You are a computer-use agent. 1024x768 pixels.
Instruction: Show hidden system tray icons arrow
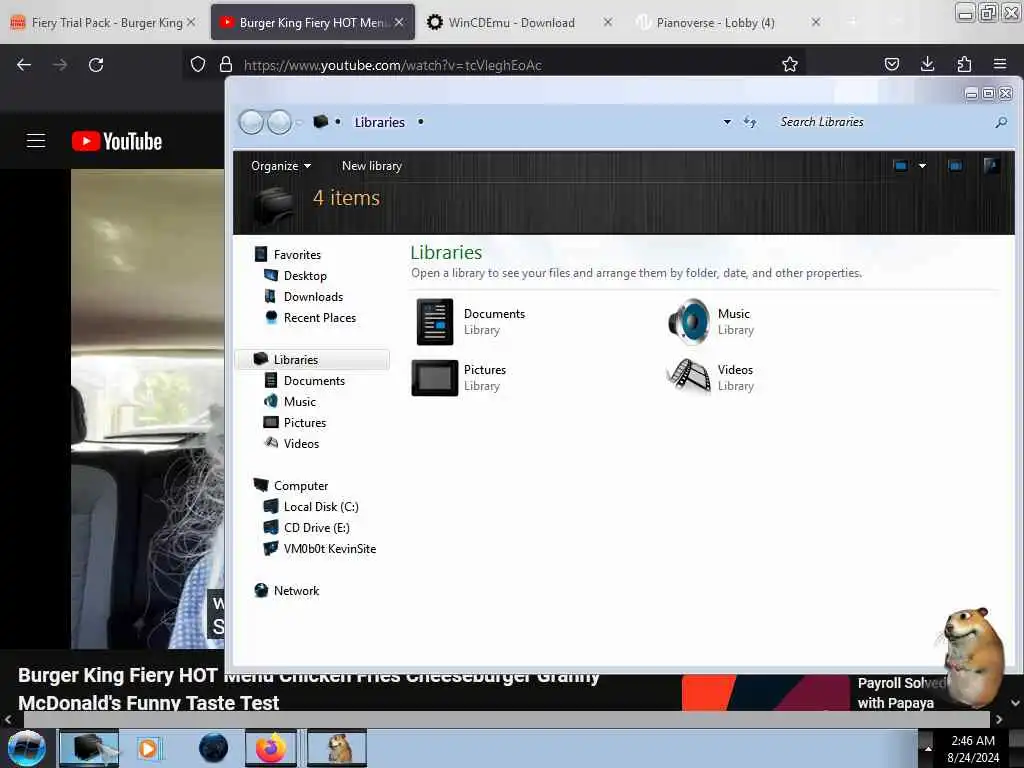pos(927,748)
